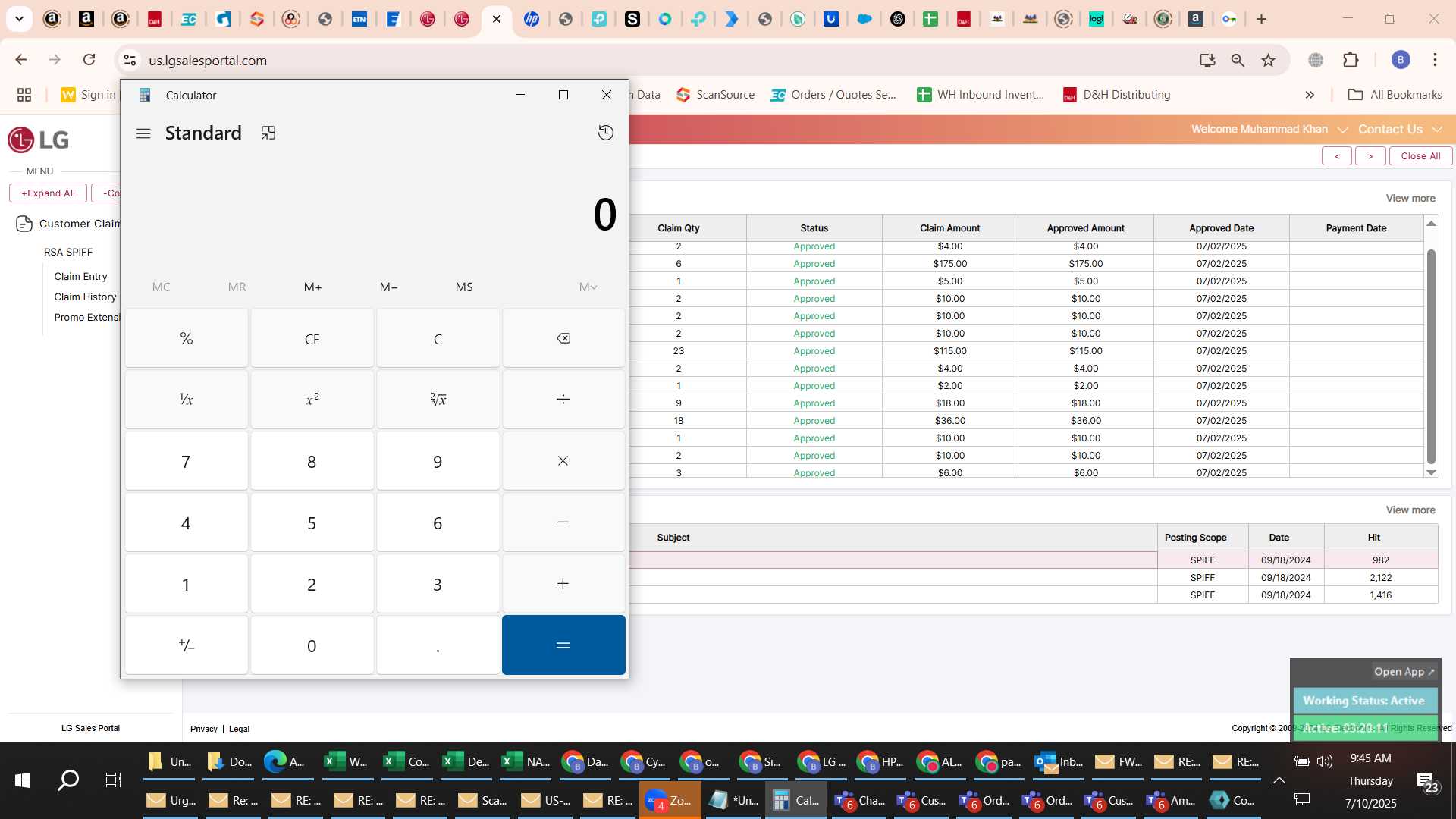Open the D&H Distributing bookmark

point(1116,95)
